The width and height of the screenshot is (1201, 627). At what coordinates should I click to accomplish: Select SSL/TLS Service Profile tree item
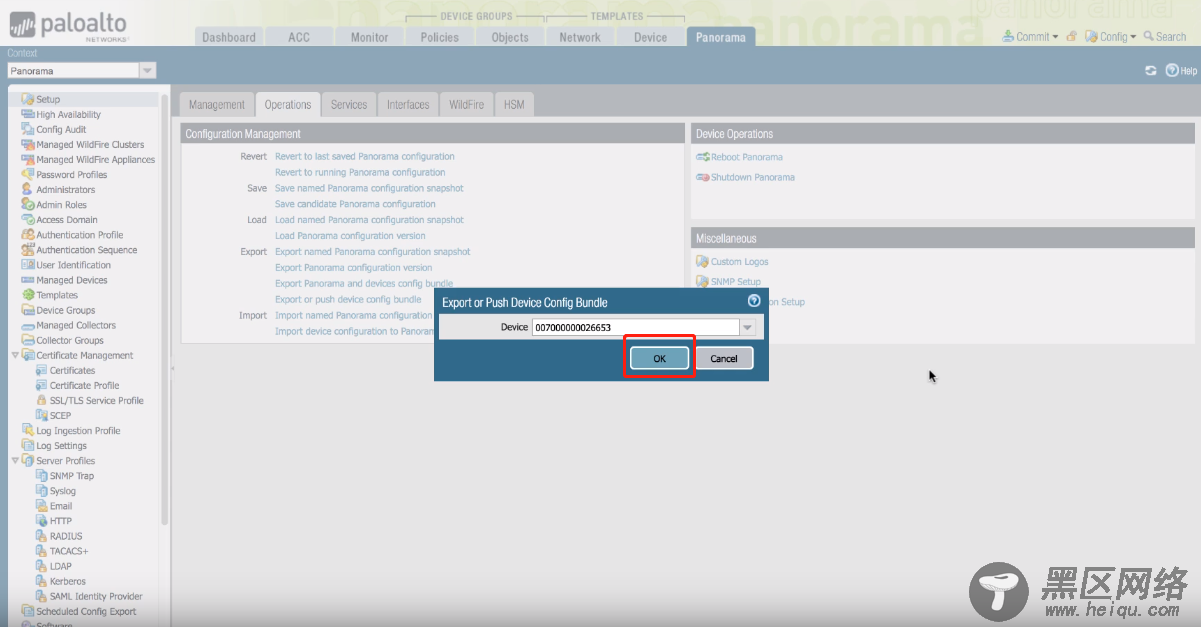pyautogui.click(x=89, y=400)
